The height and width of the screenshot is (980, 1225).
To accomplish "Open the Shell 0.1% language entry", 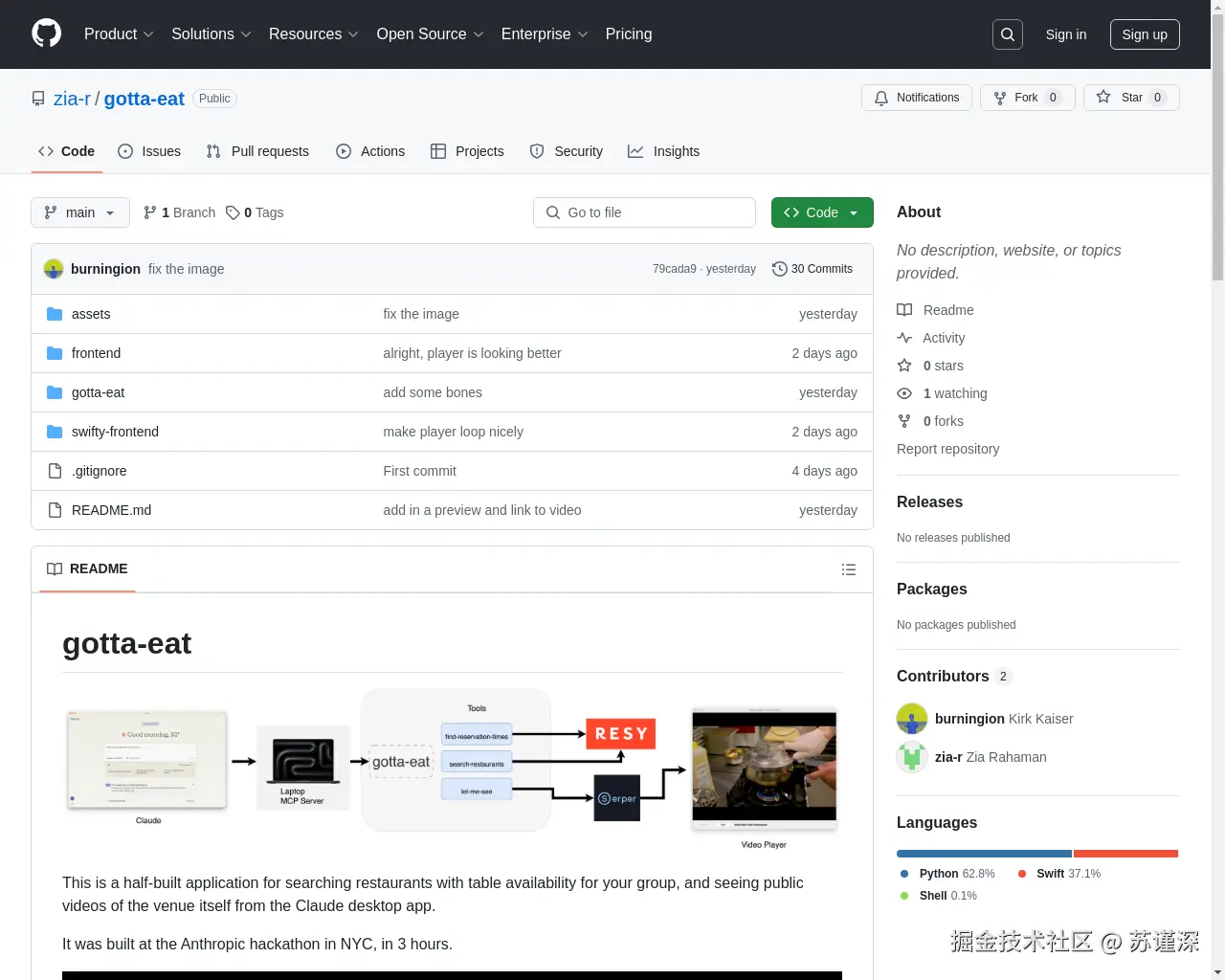I will click(939, 896).
